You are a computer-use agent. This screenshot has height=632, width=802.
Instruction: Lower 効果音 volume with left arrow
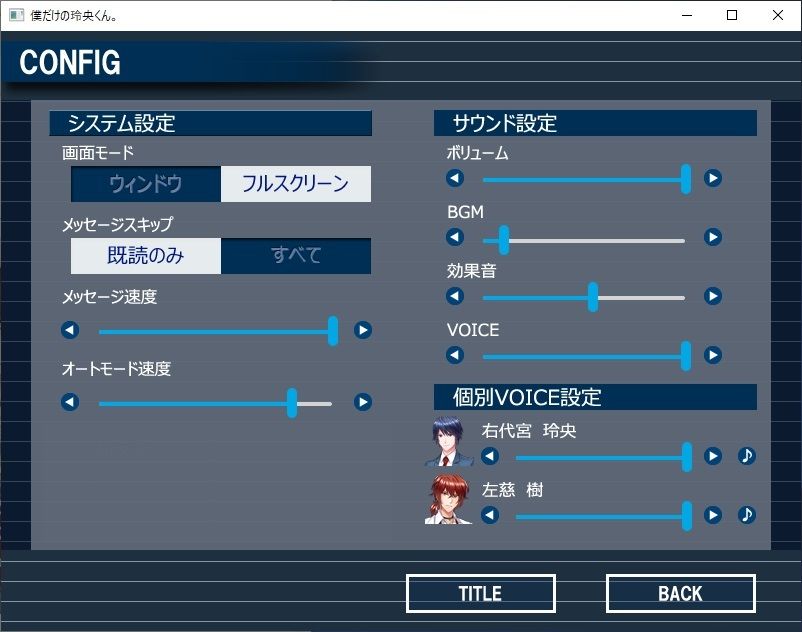(x=455, y=296)
